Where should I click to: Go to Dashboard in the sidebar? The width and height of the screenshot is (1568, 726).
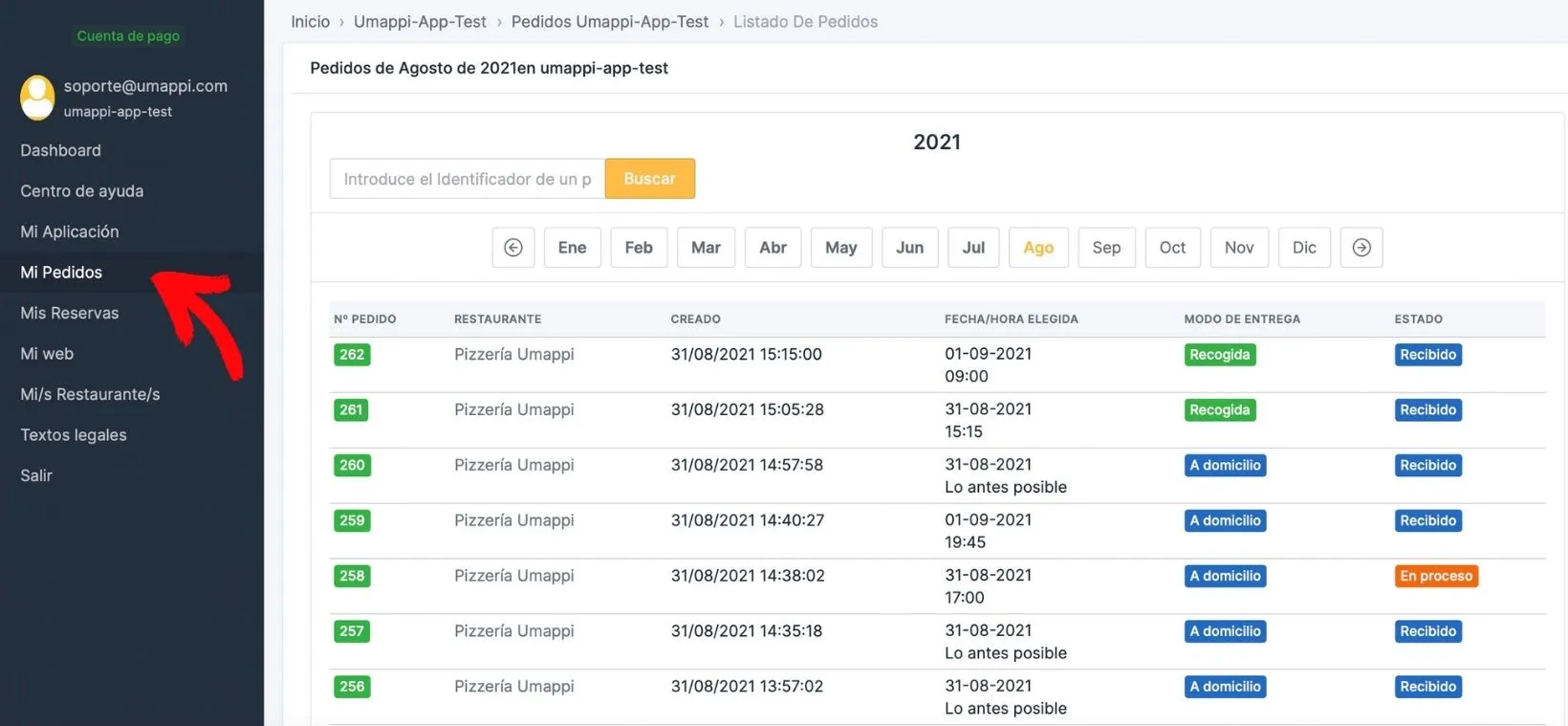[61, 151]
